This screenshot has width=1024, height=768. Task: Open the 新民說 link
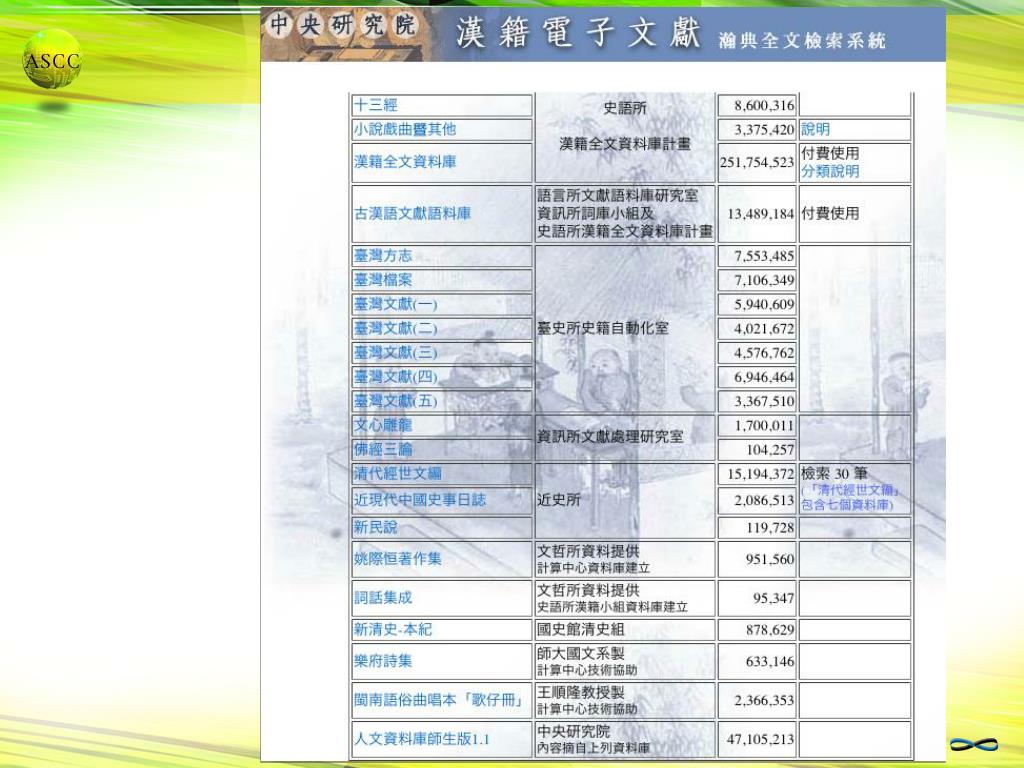pos(376,527)
